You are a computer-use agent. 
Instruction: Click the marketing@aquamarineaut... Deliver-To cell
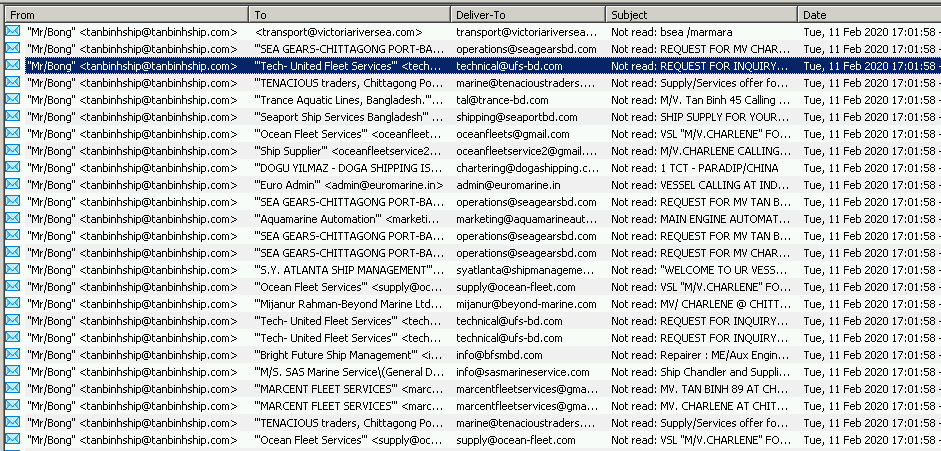(x=527, y=219)
